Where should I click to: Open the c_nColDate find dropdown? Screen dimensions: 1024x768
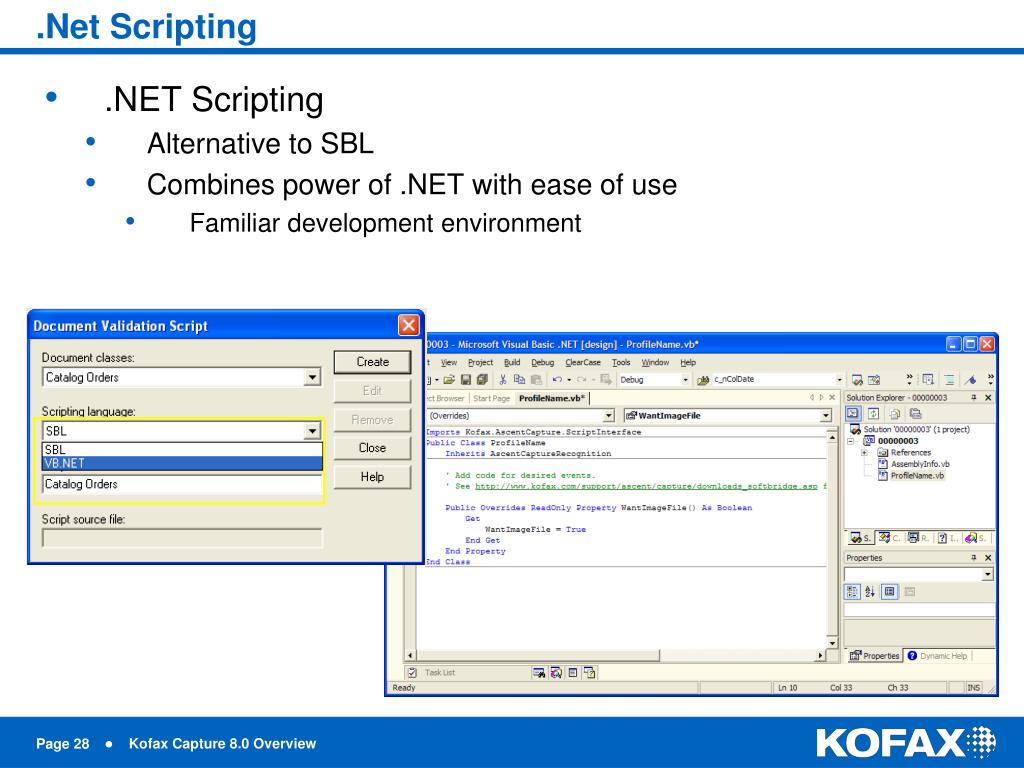[x=839, y=379]
